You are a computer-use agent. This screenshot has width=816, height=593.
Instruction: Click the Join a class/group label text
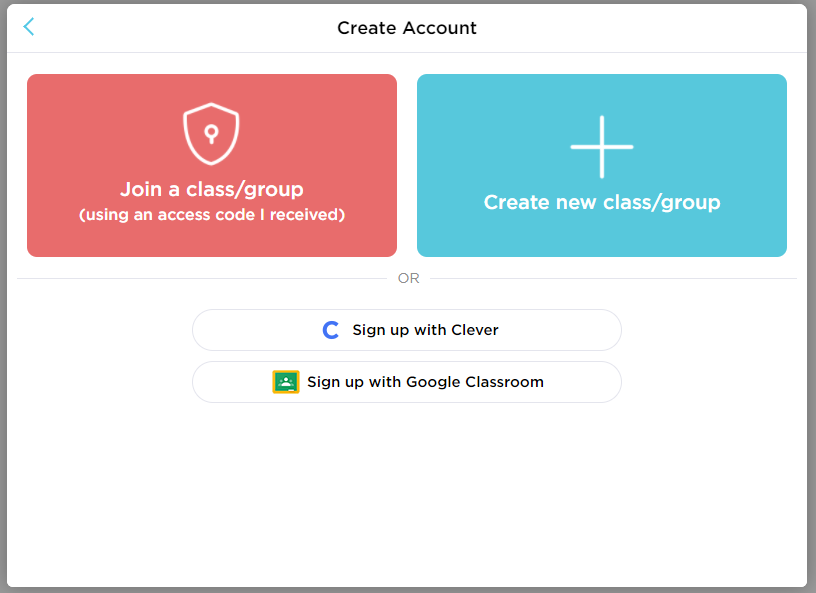[211, 190]
